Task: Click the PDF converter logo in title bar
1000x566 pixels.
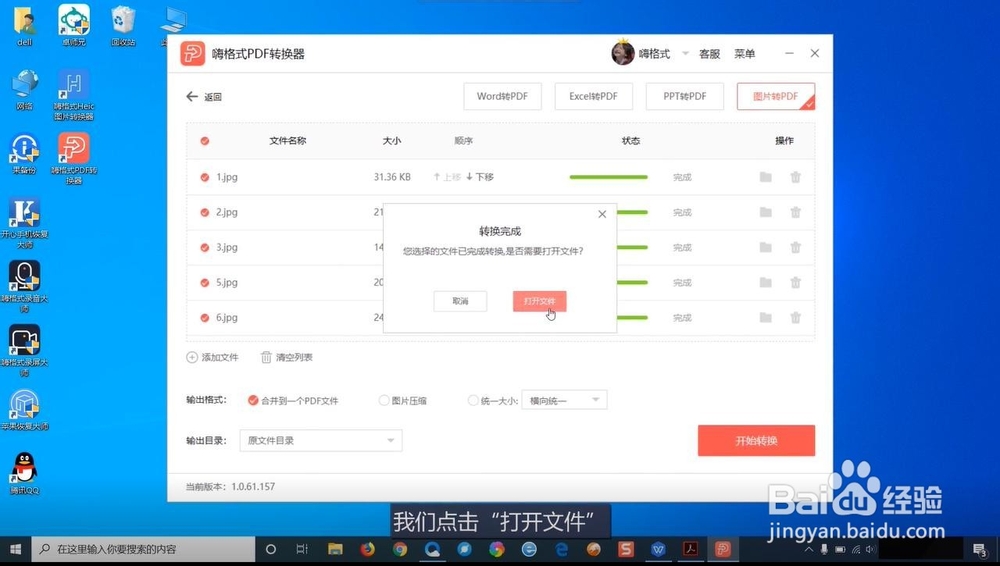Action: pyautogui.click(x=193, y=54)
